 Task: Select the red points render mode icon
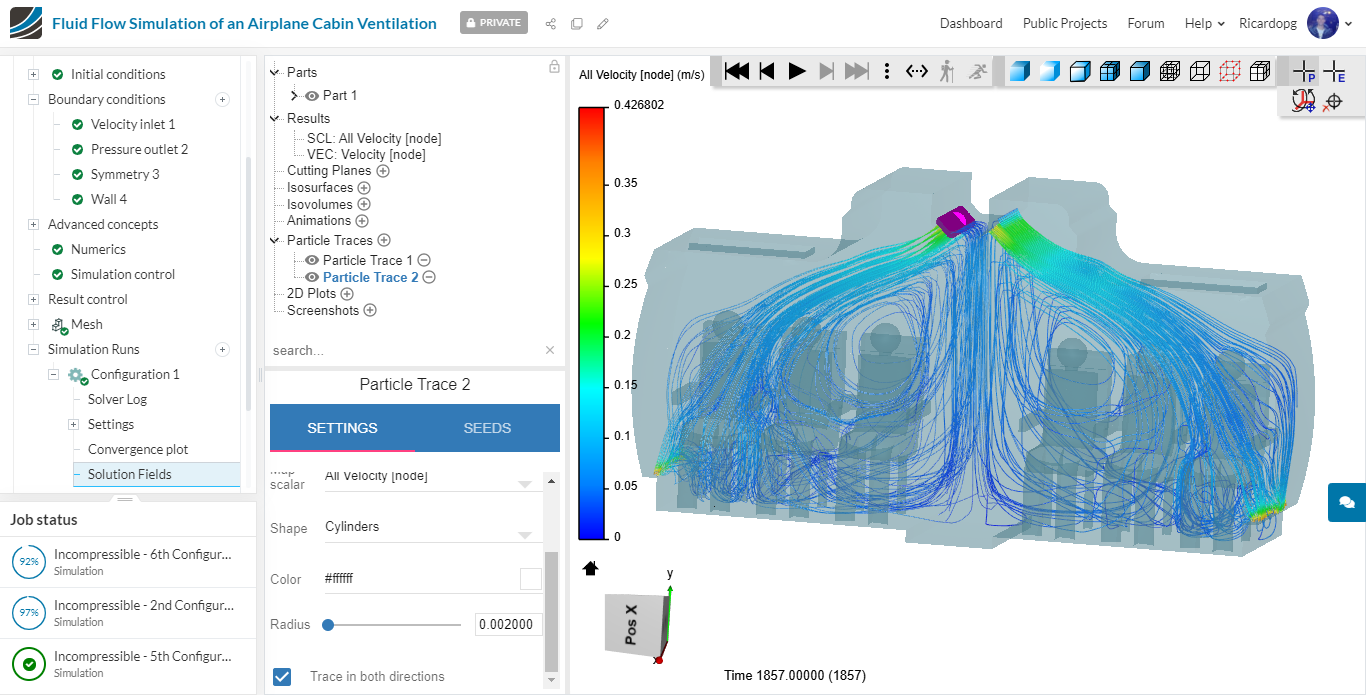click(x=1230, y=71)
